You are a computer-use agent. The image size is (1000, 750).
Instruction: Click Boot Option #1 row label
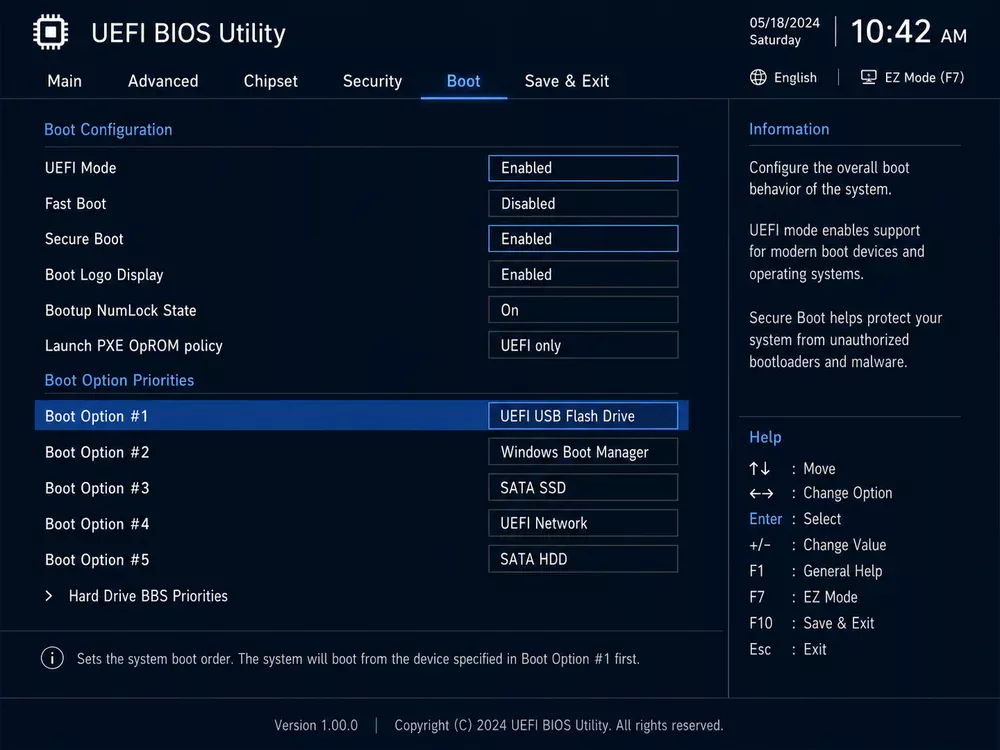[x=96, y=416]
